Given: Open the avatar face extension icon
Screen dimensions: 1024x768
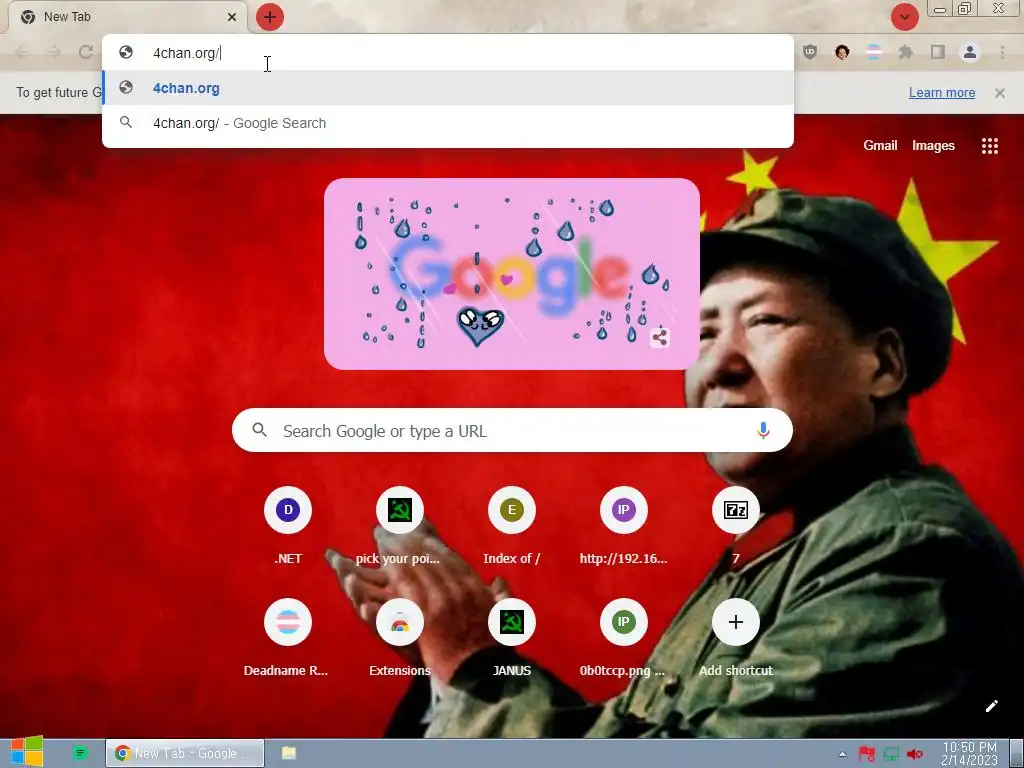Looking at the screenshot, I should pos(842,52).
